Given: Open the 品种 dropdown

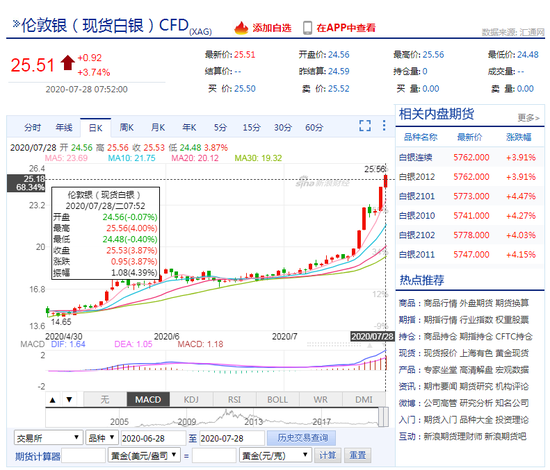Looking at the screenshot, I should [102, 438].
